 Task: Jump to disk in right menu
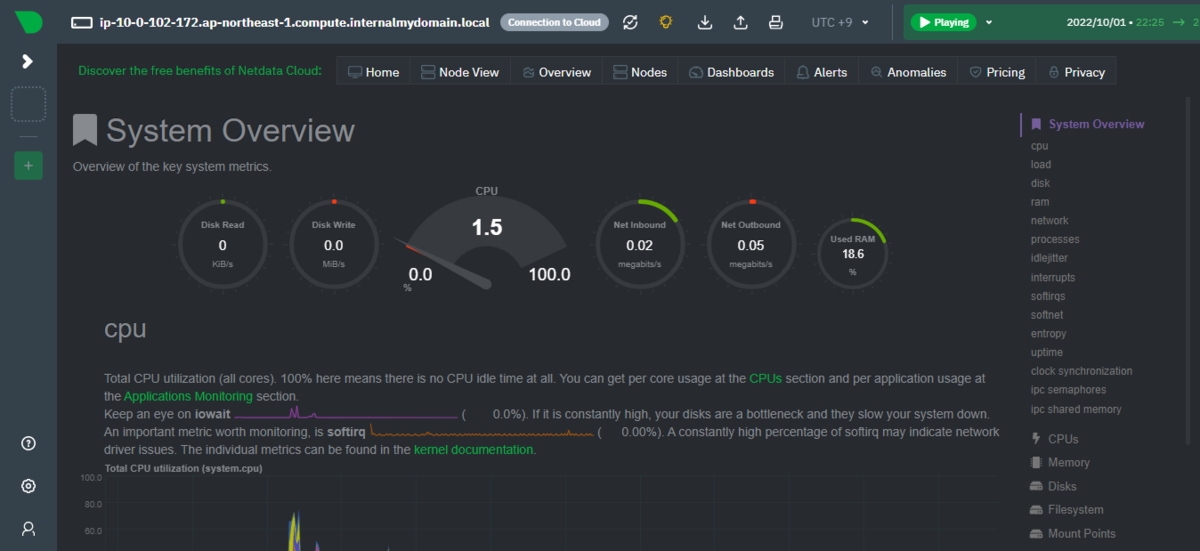[x=1040, y=183]
